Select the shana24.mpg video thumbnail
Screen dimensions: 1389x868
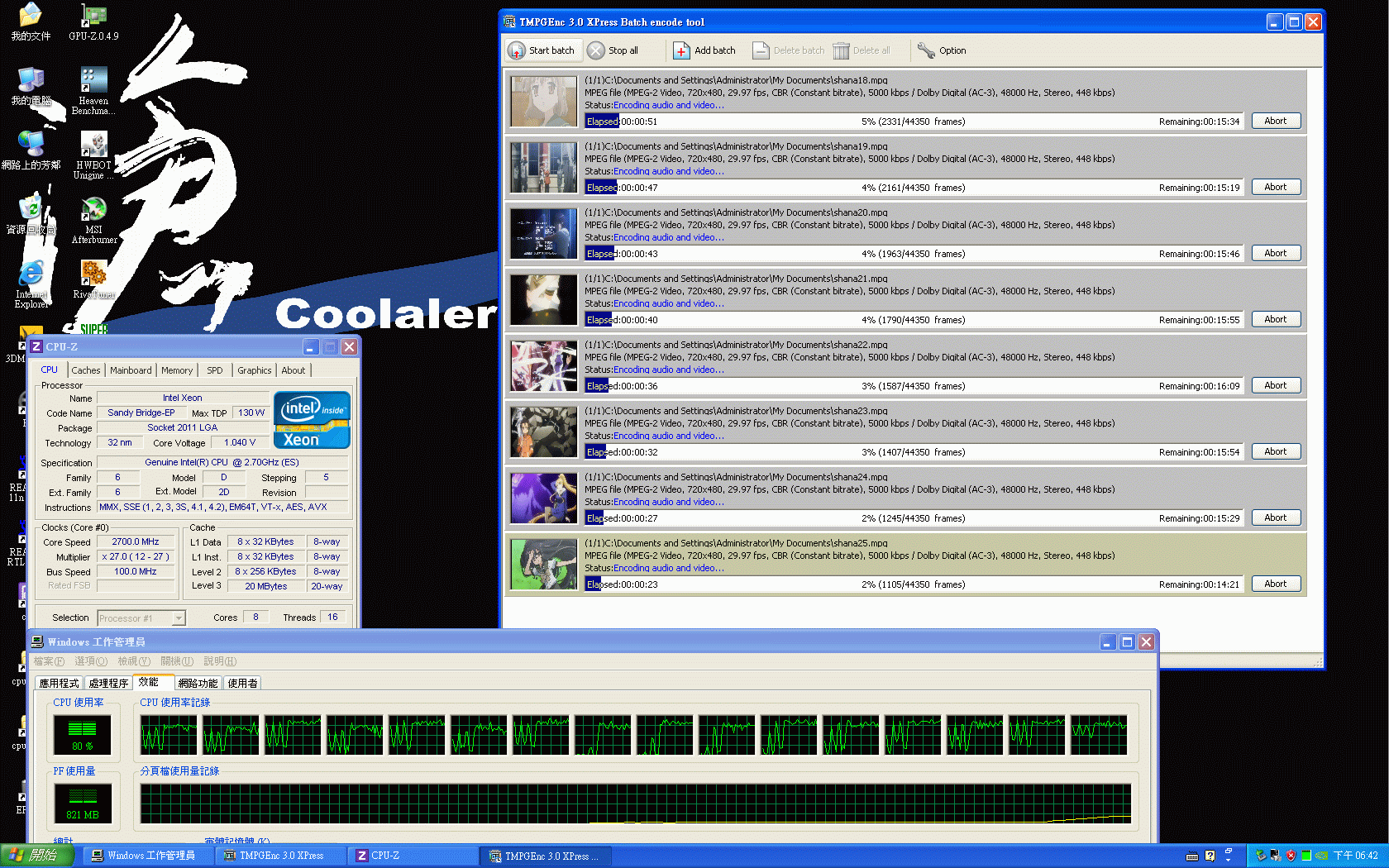point(543,498)
